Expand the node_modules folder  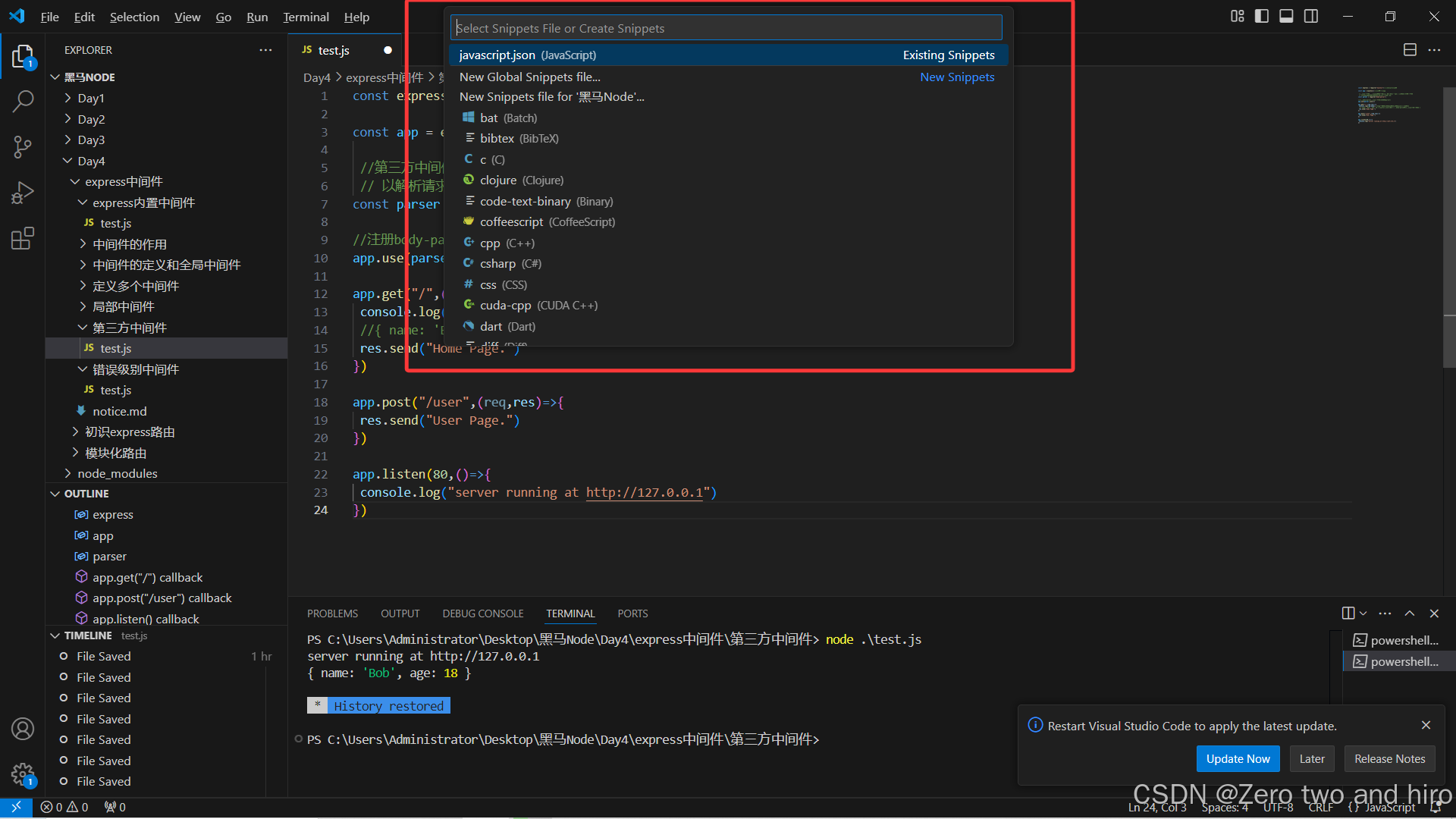click(117, 473)
